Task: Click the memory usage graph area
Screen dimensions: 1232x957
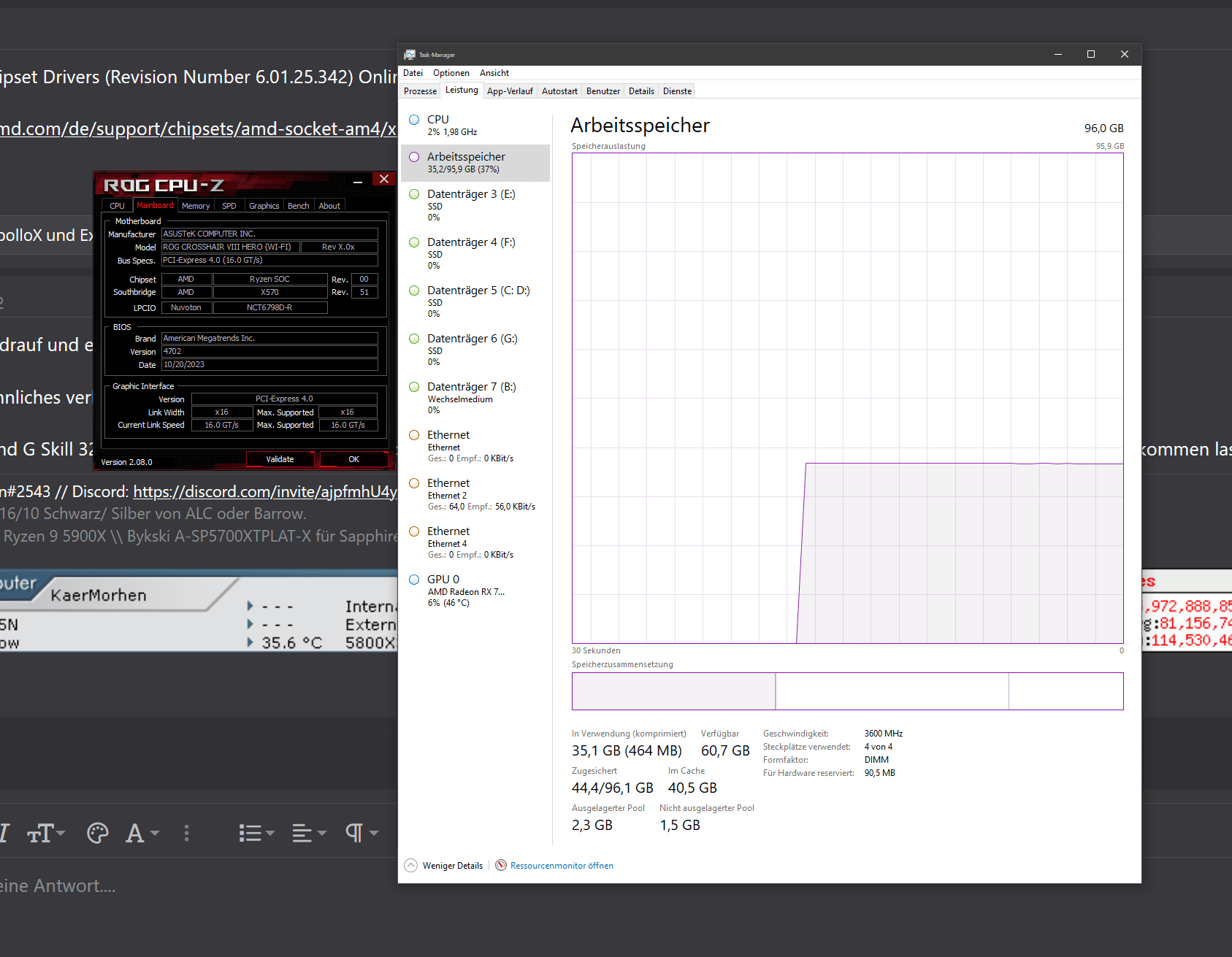Action: tap(847, 398)
